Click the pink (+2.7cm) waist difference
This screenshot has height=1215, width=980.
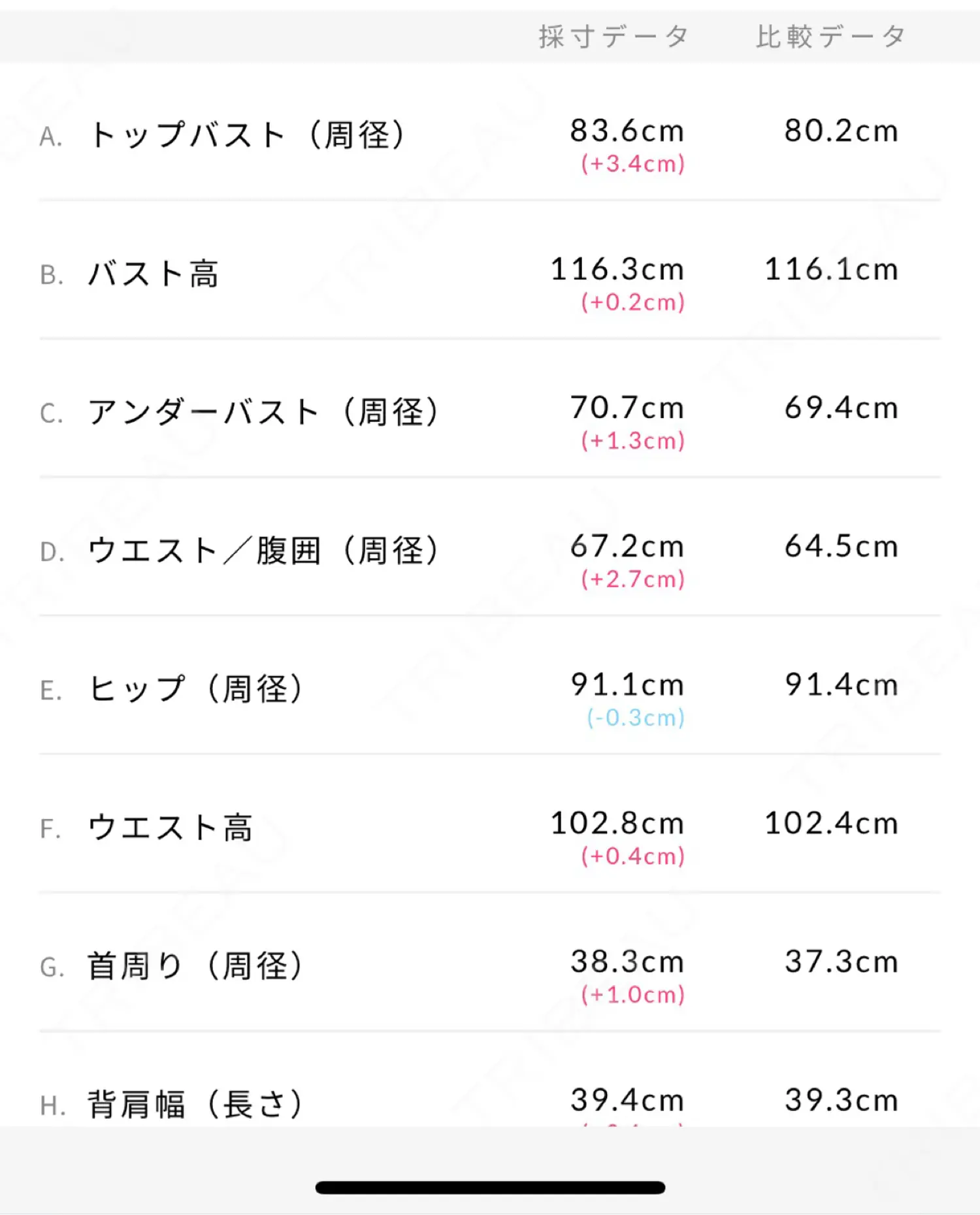pyautogui.click(x=632, y=579)
